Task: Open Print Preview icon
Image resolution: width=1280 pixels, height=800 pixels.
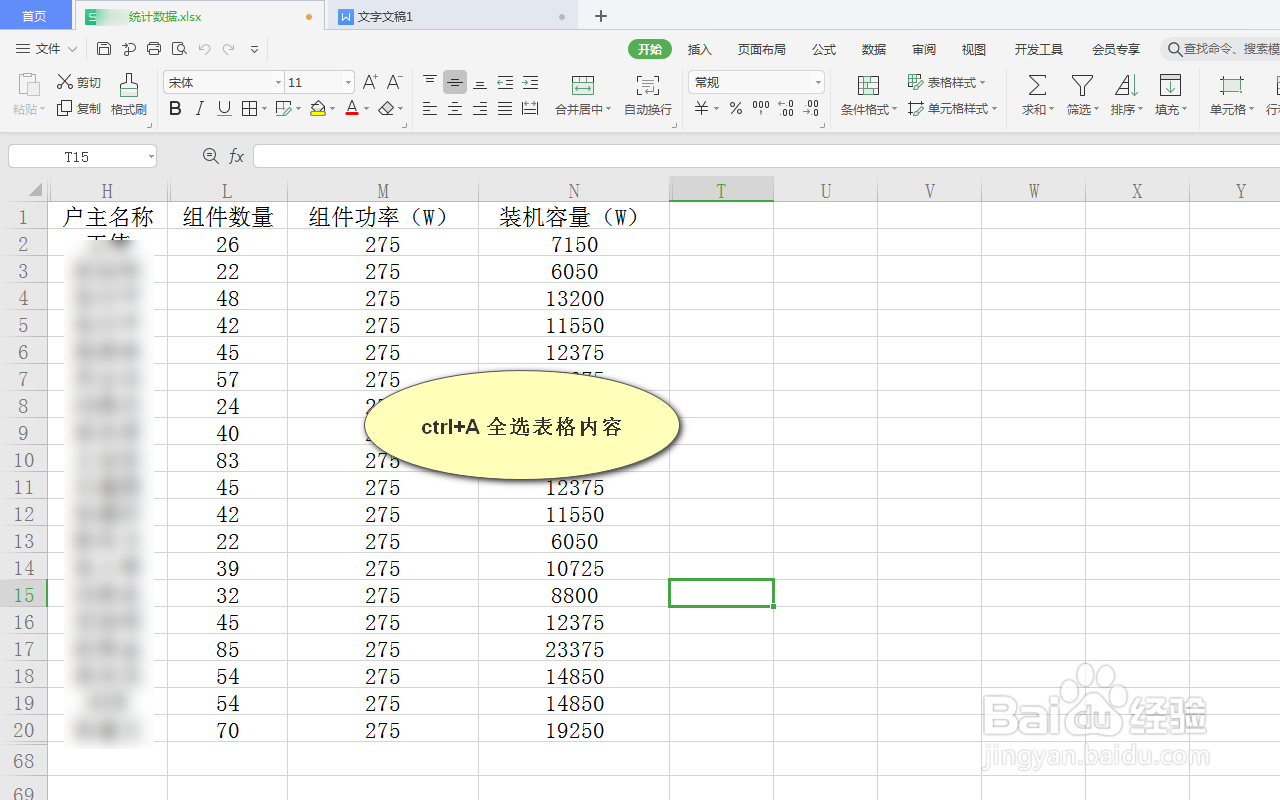Action: pyautogui.click(x=179, y=49)
